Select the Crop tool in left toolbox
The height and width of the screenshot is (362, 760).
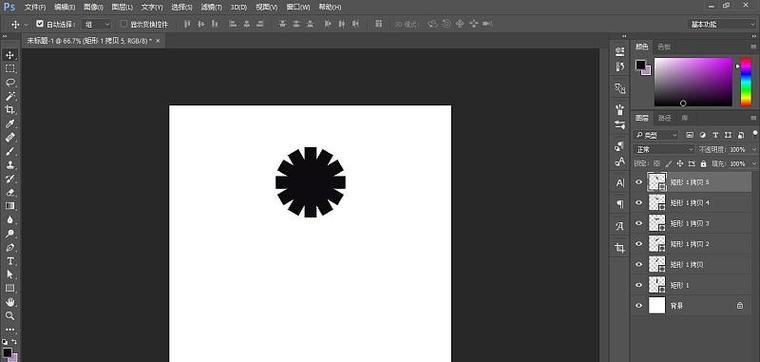tap(10, 110)
